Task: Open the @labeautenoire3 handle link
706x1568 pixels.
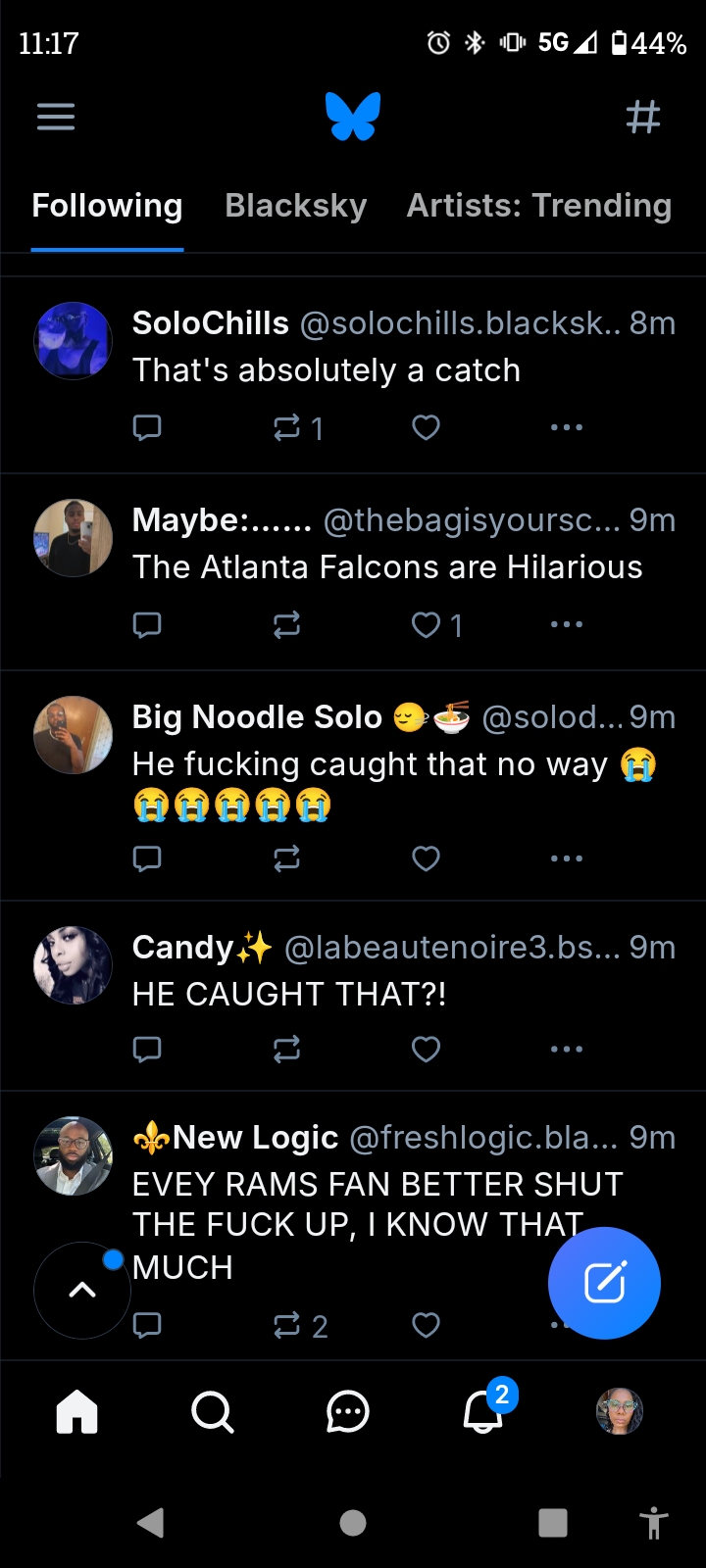Action: pos(451,948)
